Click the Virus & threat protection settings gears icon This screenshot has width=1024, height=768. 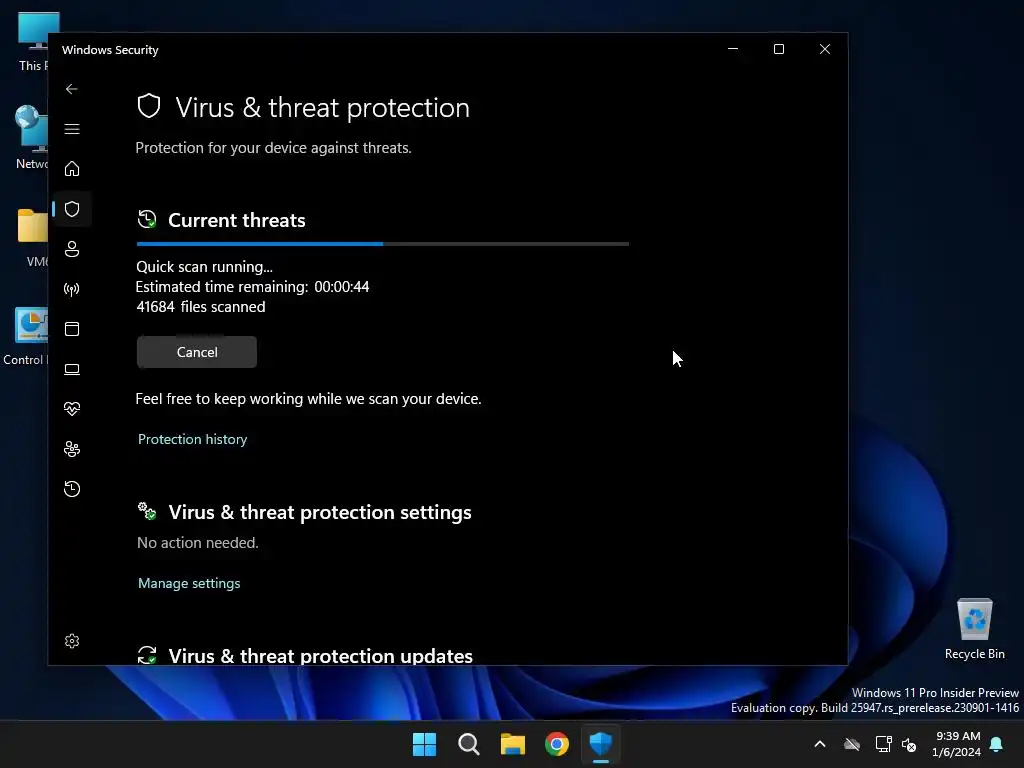[x=147, y=511]
